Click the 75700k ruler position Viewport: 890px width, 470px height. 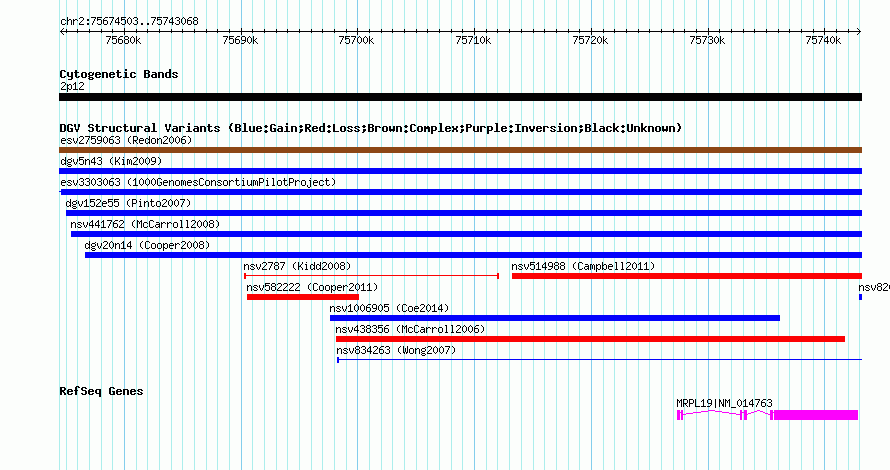356,40
